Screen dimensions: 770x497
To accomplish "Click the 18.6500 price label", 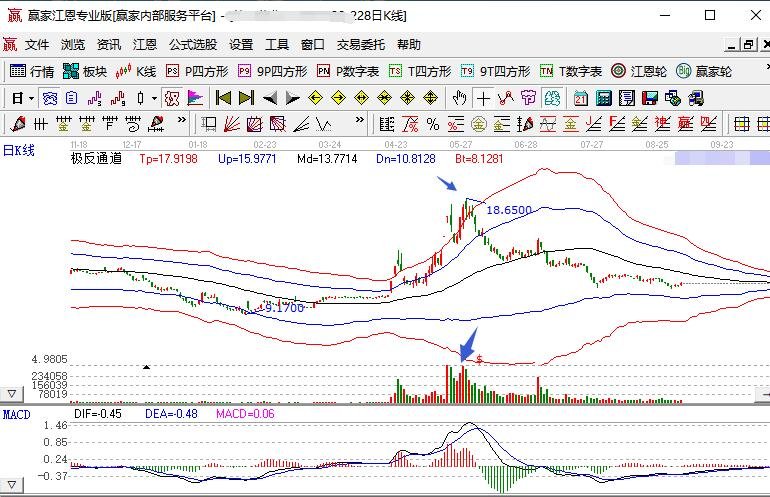I will point(509,210).
